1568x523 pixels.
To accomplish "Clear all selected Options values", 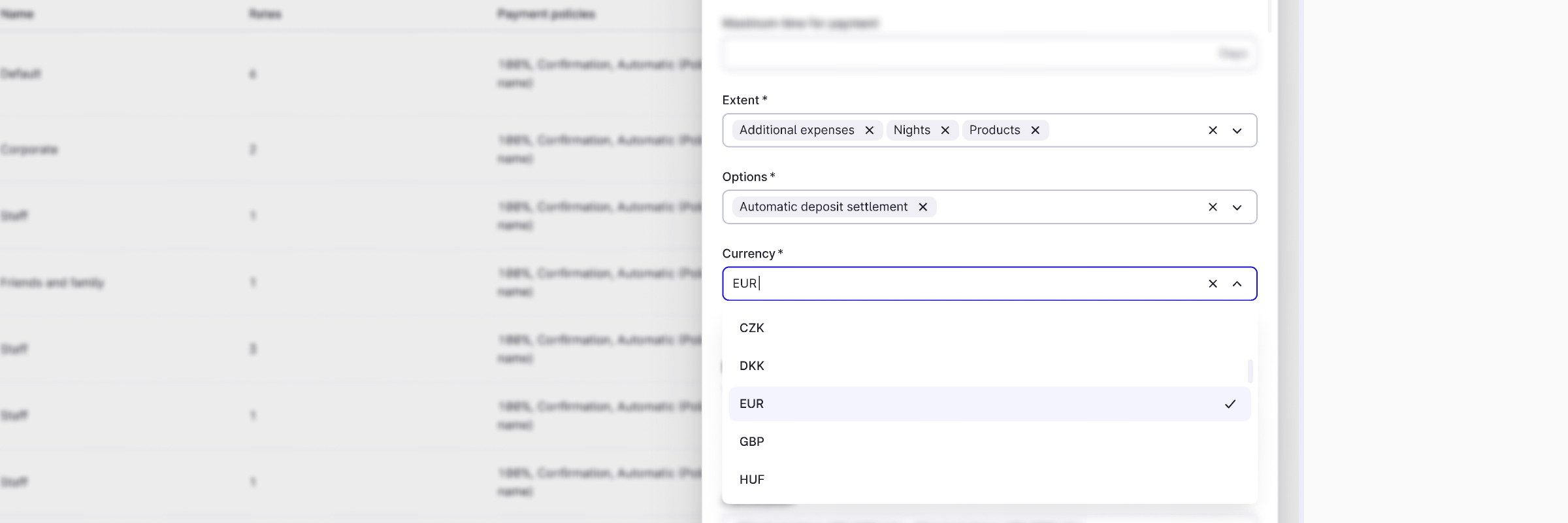I will [1213, 207].
